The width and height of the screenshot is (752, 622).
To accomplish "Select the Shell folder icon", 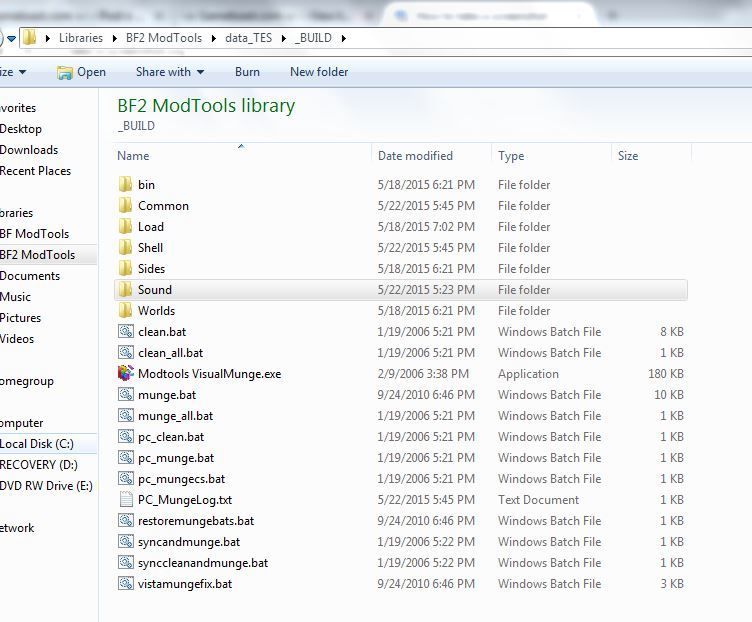I will pos(125,248).
